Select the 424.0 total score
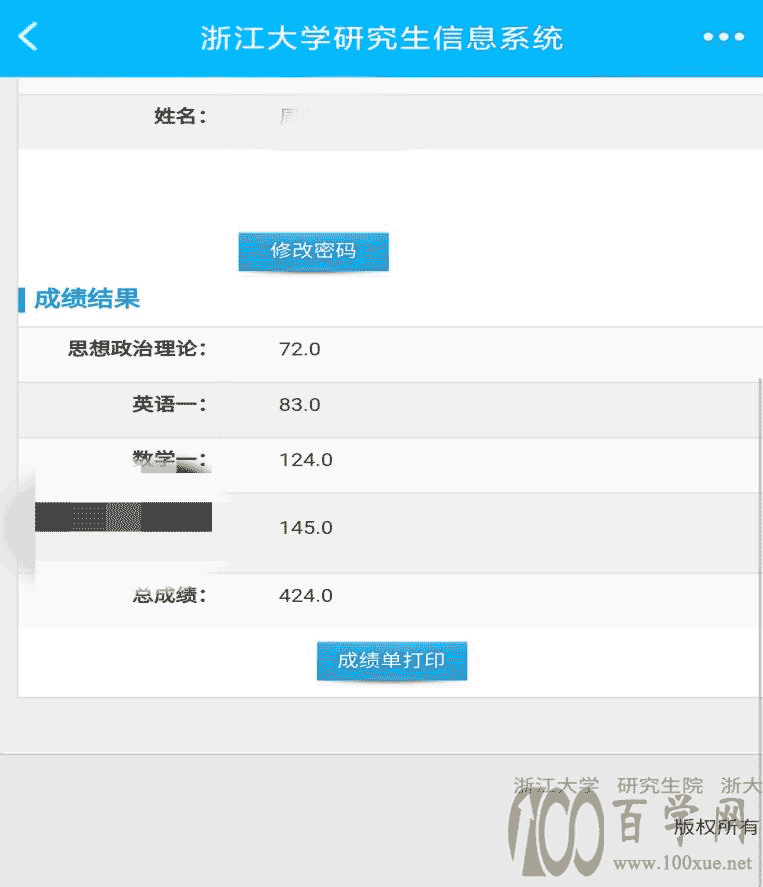Viewport: 763px width, 887px height. pos(305,595)
